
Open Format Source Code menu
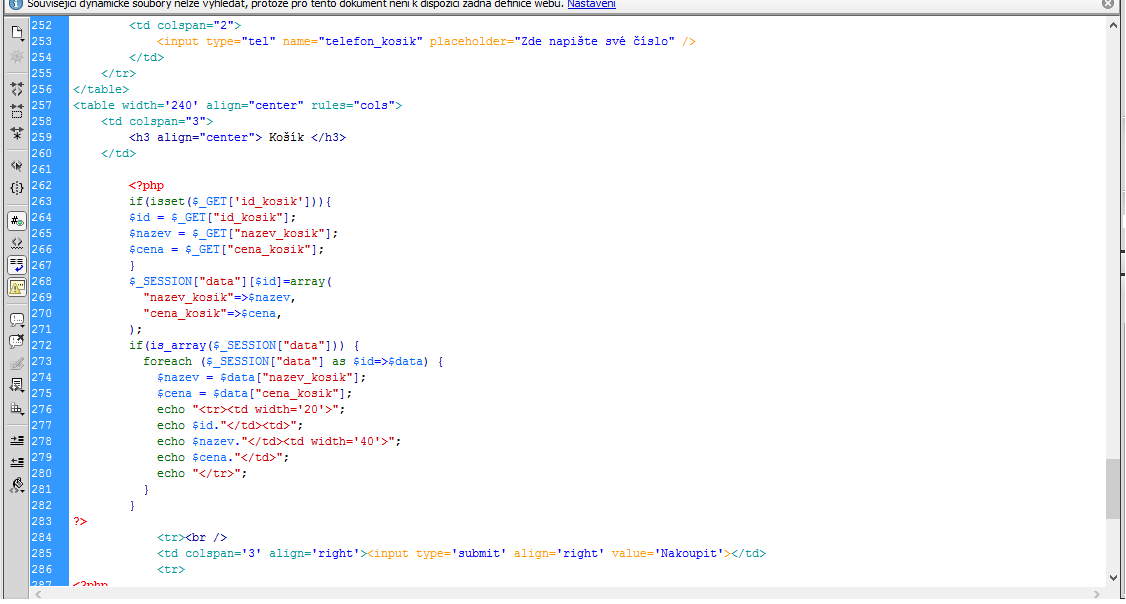pyautogui.click(x=16, y=485)
